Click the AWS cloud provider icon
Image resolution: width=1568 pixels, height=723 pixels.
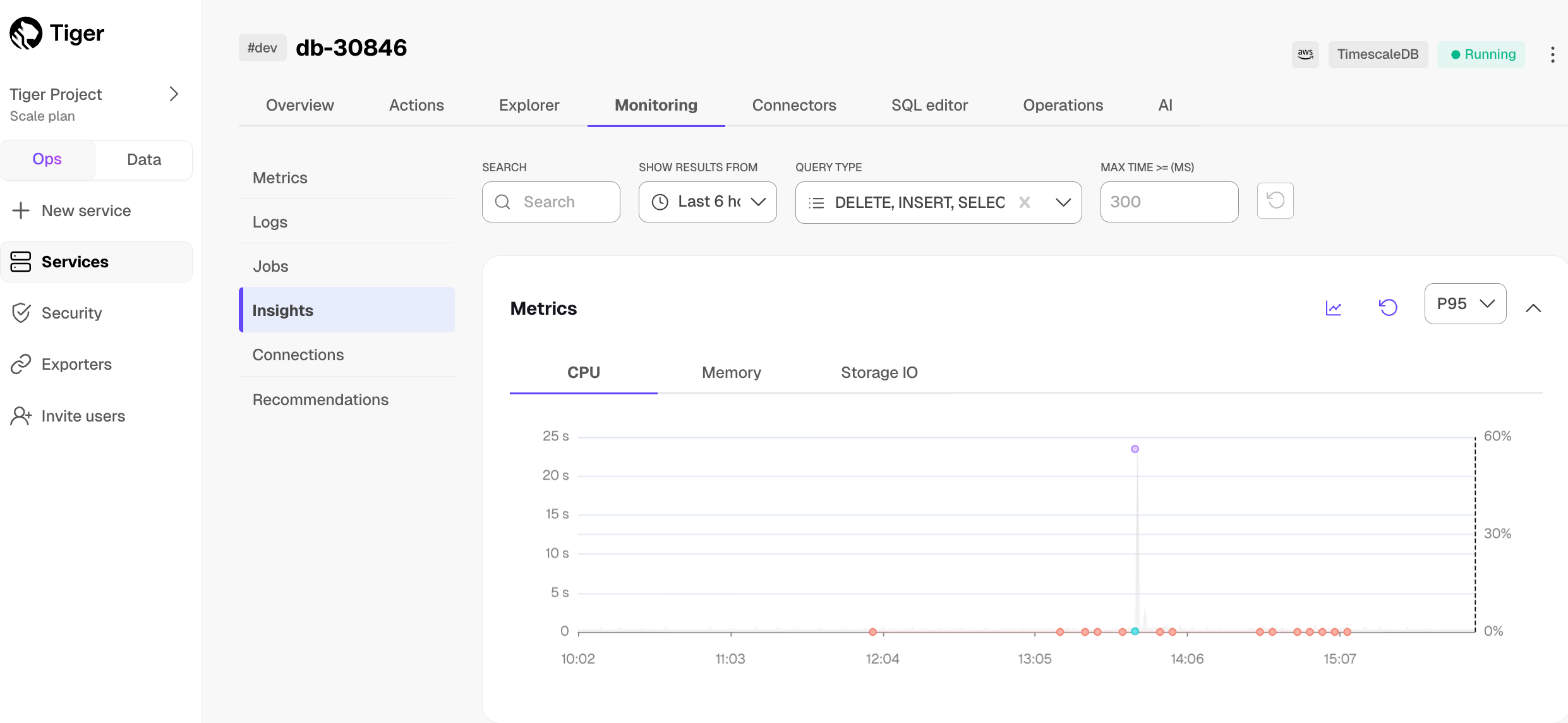1305,54
